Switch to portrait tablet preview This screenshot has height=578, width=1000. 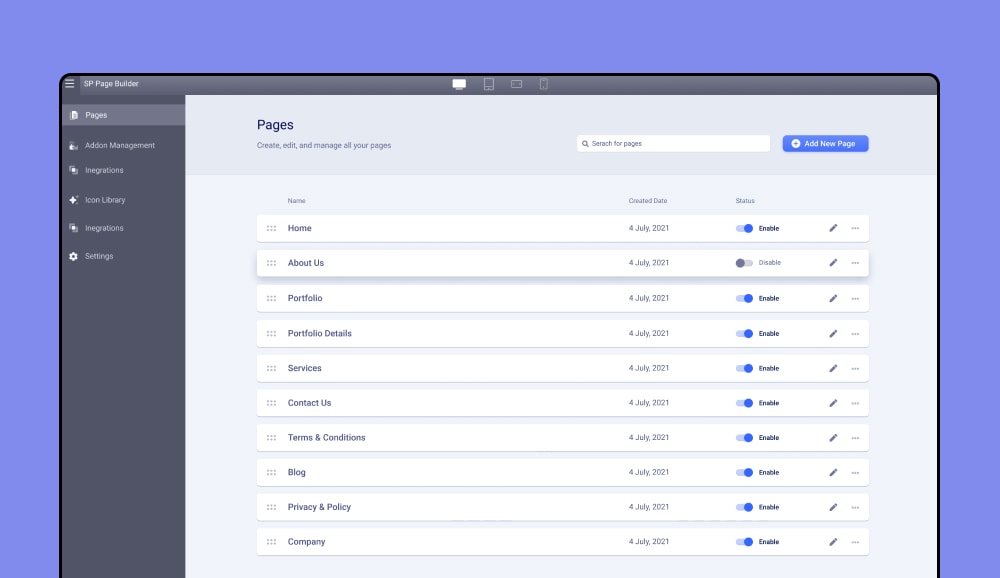tap(489, 84)
